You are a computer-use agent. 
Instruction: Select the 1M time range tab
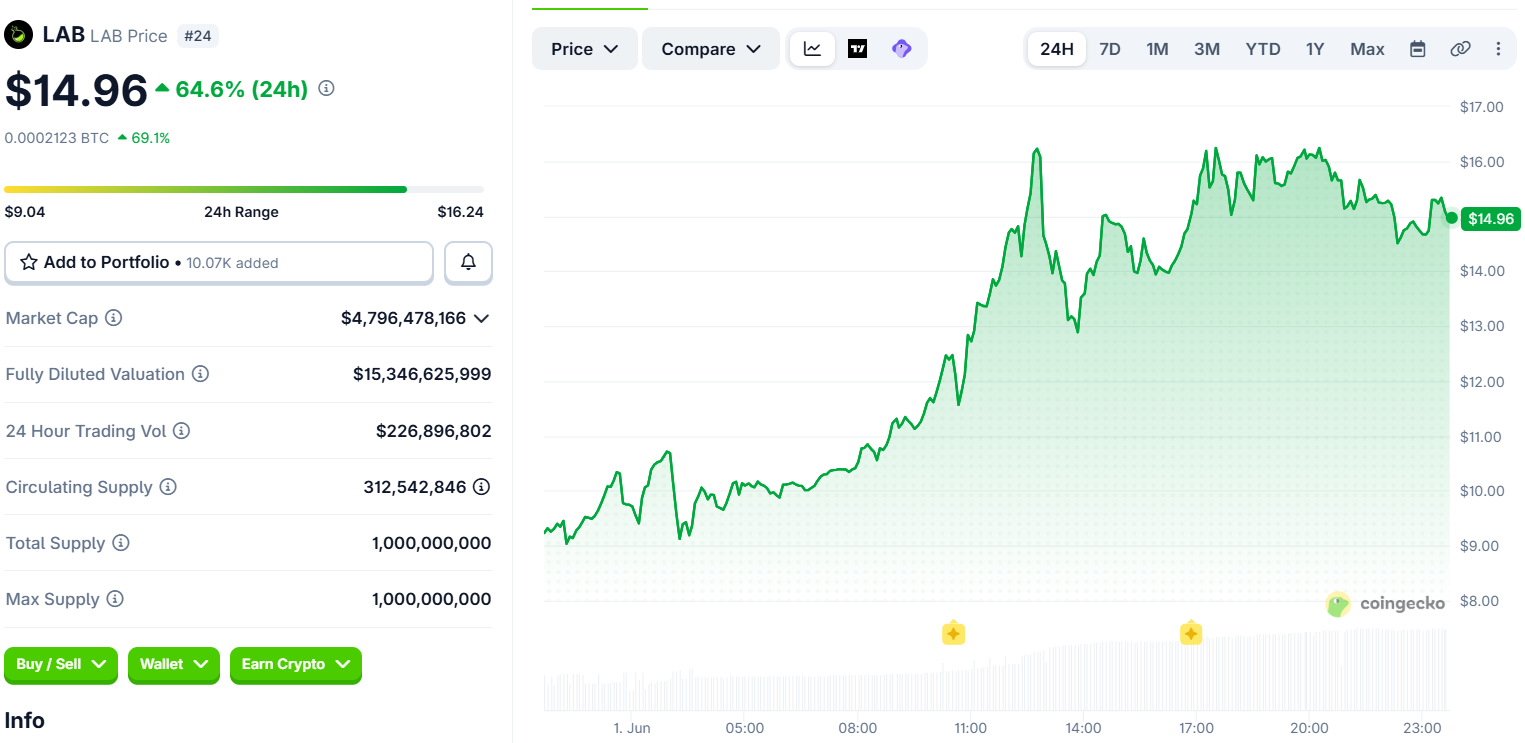pos(1157,49)
